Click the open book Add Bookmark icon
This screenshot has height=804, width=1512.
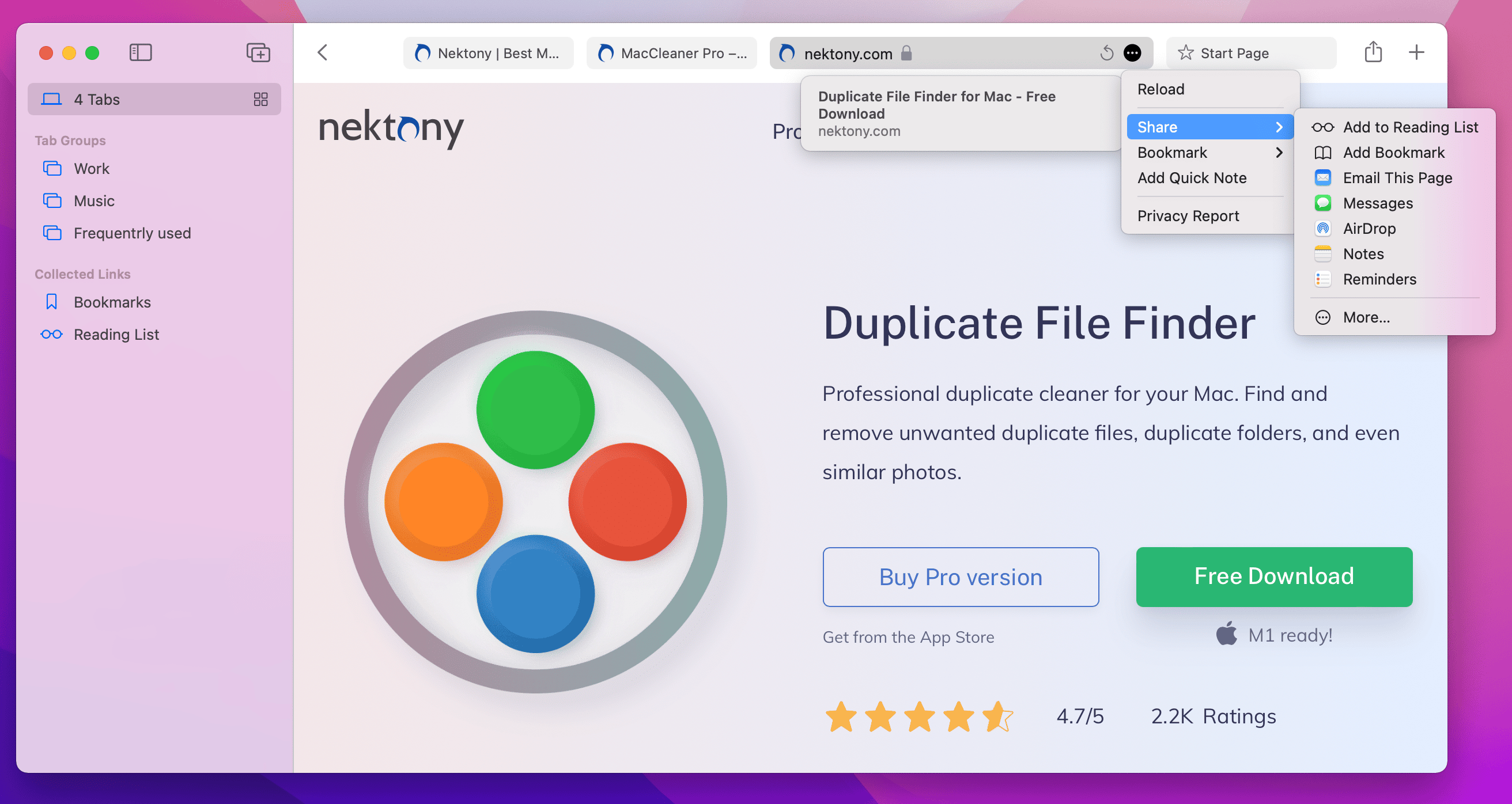point(1322,153)
